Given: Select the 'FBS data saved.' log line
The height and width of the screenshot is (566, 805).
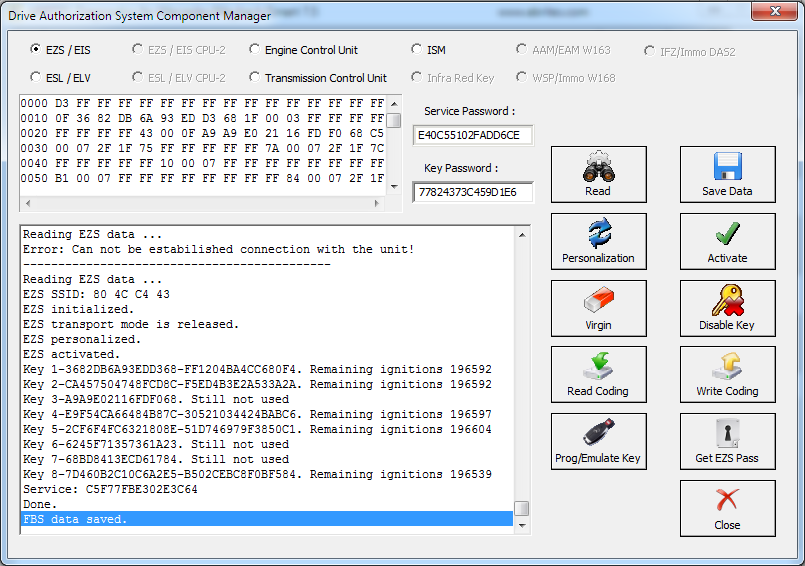Looking at the screenshot, I should pyautogui.click(x=267, y=519).
